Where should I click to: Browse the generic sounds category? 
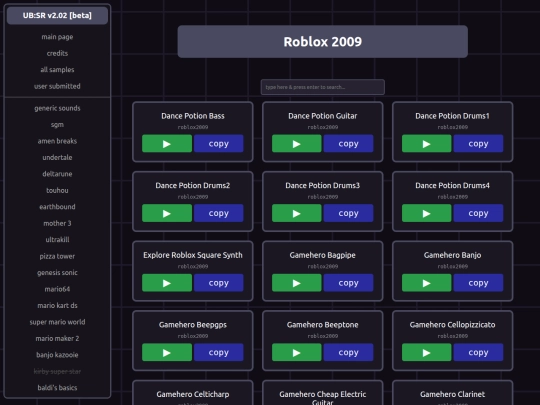(57, 108)
